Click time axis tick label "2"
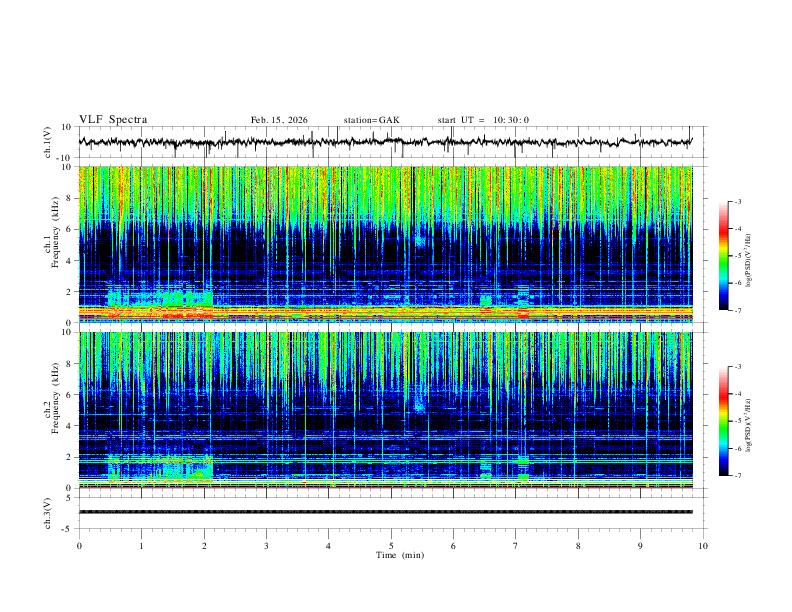 (x=204, y=546)
